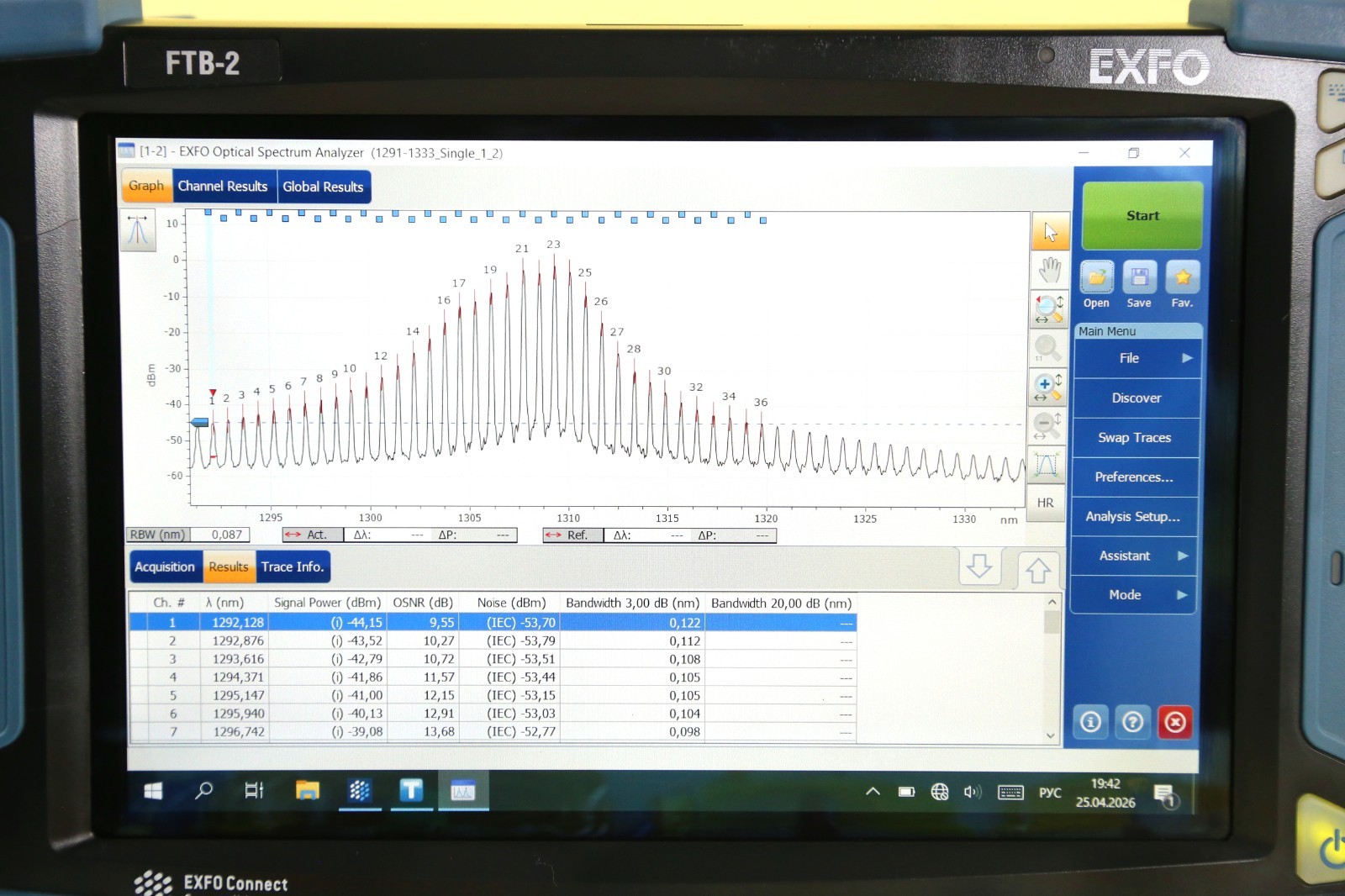Open Task View on taskbar

[254, 790]
